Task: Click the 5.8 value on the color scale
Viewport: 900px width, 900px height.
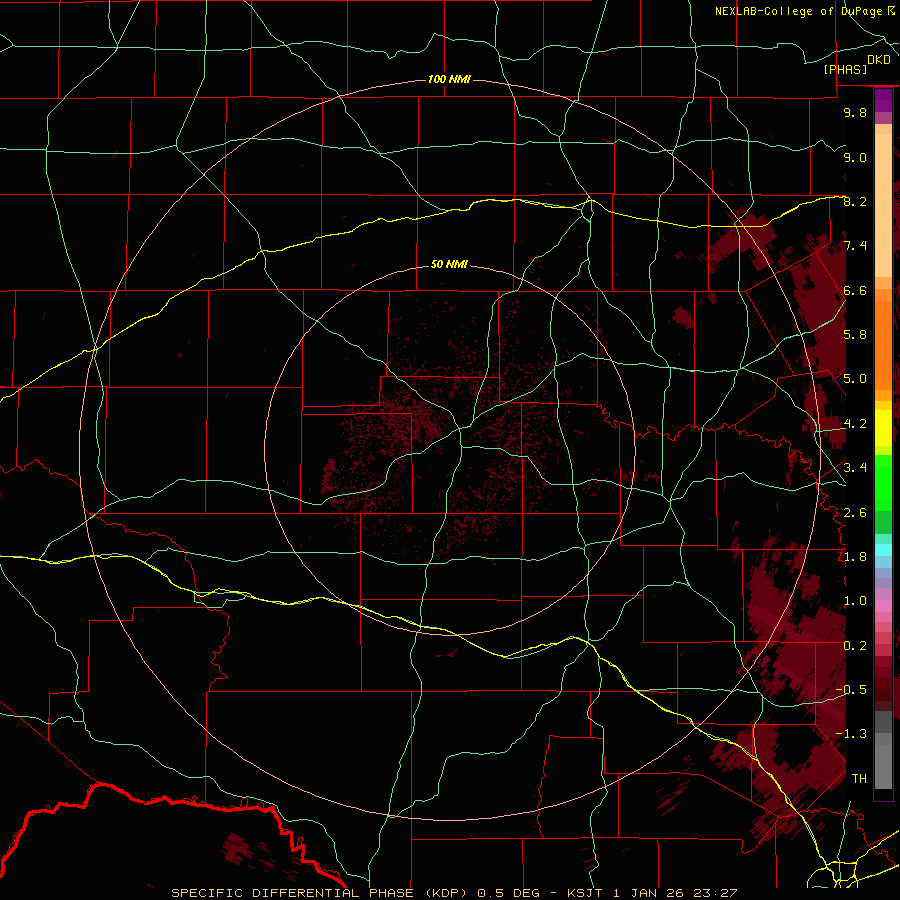Action: pyautogui.click(x=855, y=334)
